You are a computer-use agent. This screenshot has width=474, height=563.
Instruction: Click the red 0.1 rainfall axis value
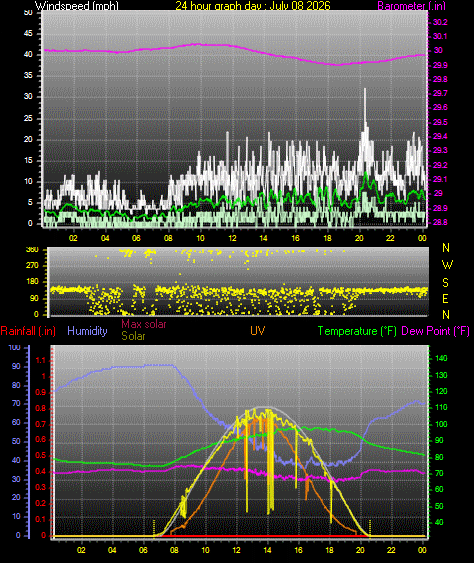[x=41, y=520]
